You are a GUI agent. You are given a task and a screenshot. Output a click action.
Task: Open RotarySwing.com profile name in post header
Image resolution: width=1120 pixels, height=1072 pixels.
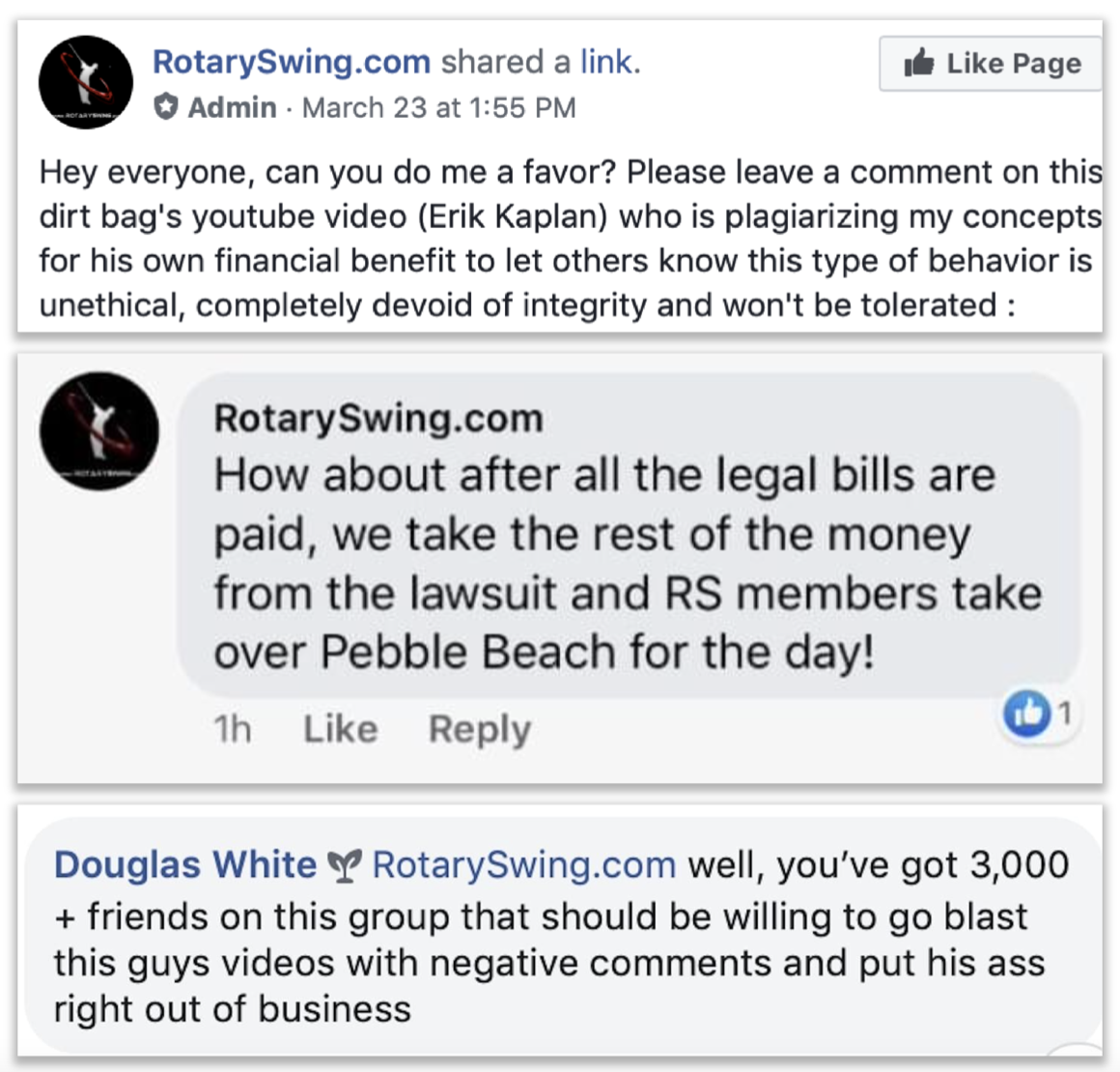point(292,62)
